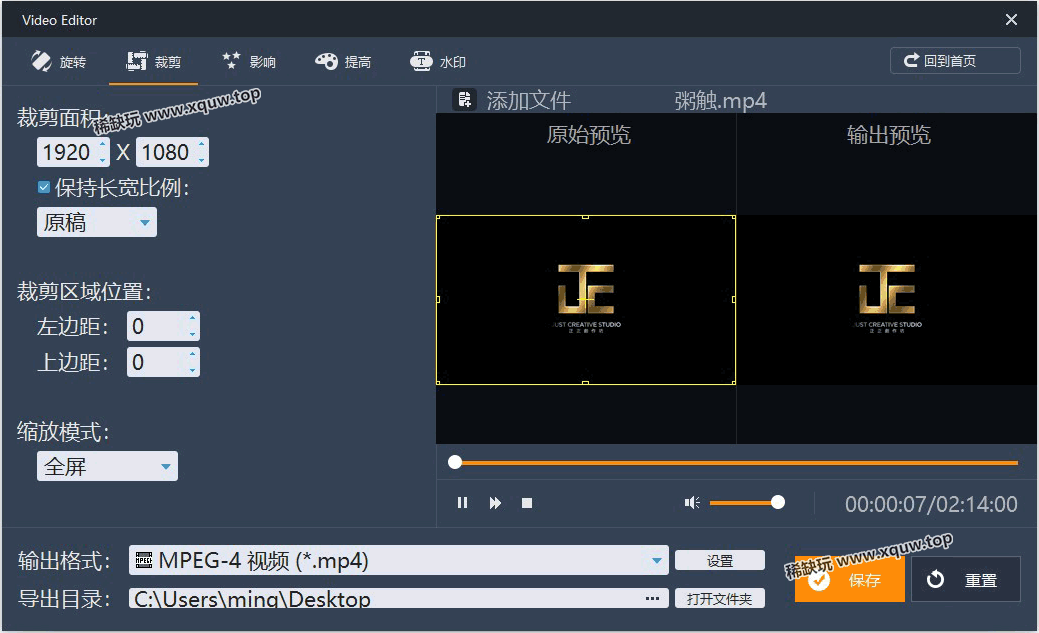Close the Video Editor window
Screen dimensions: 1039x633
tap(1011, 20)
